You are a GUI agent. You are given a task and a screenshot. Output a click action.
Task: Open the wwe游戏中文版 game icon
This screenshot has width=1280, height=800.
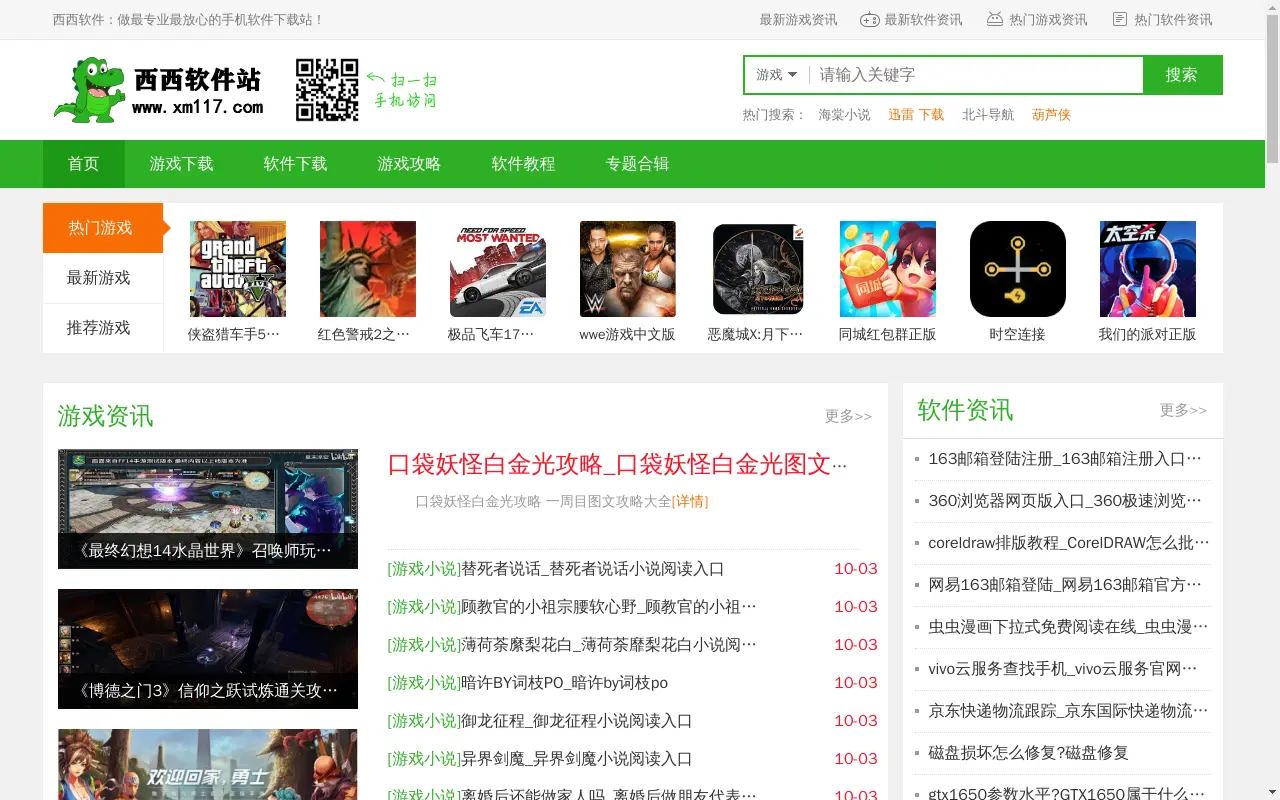point(628,269)
